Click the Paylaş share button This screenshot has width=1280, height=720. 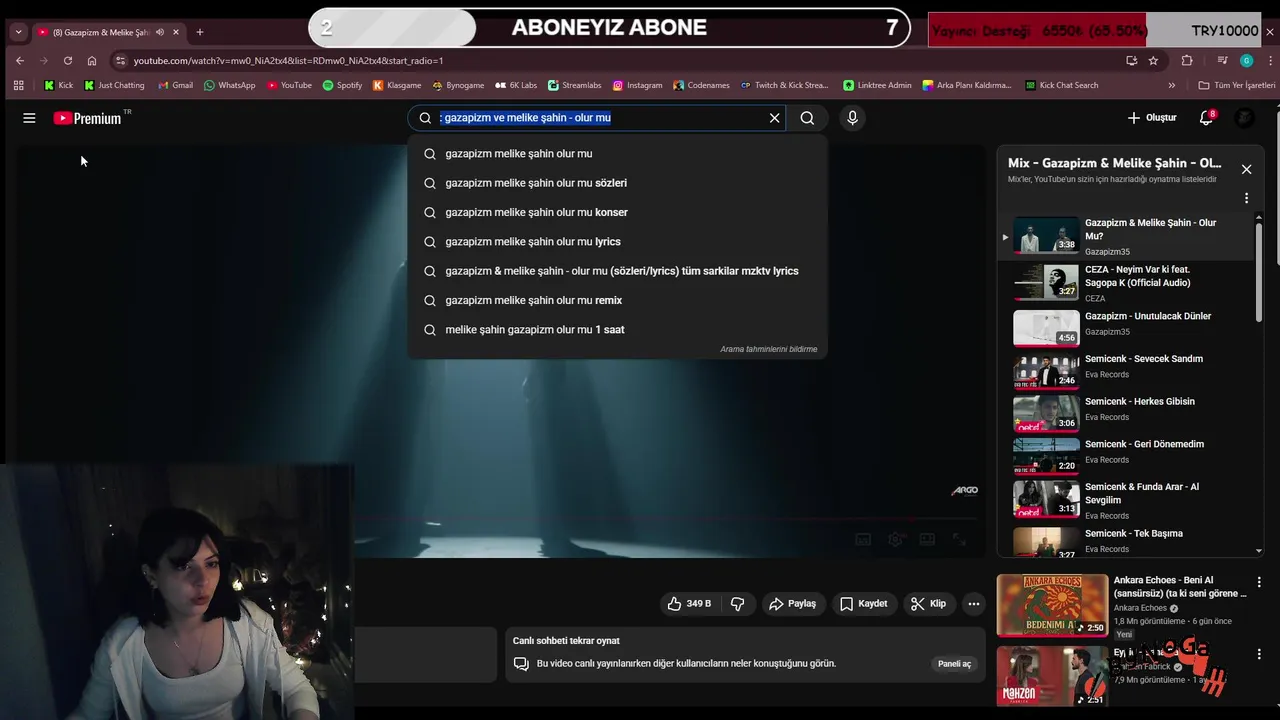793,604
